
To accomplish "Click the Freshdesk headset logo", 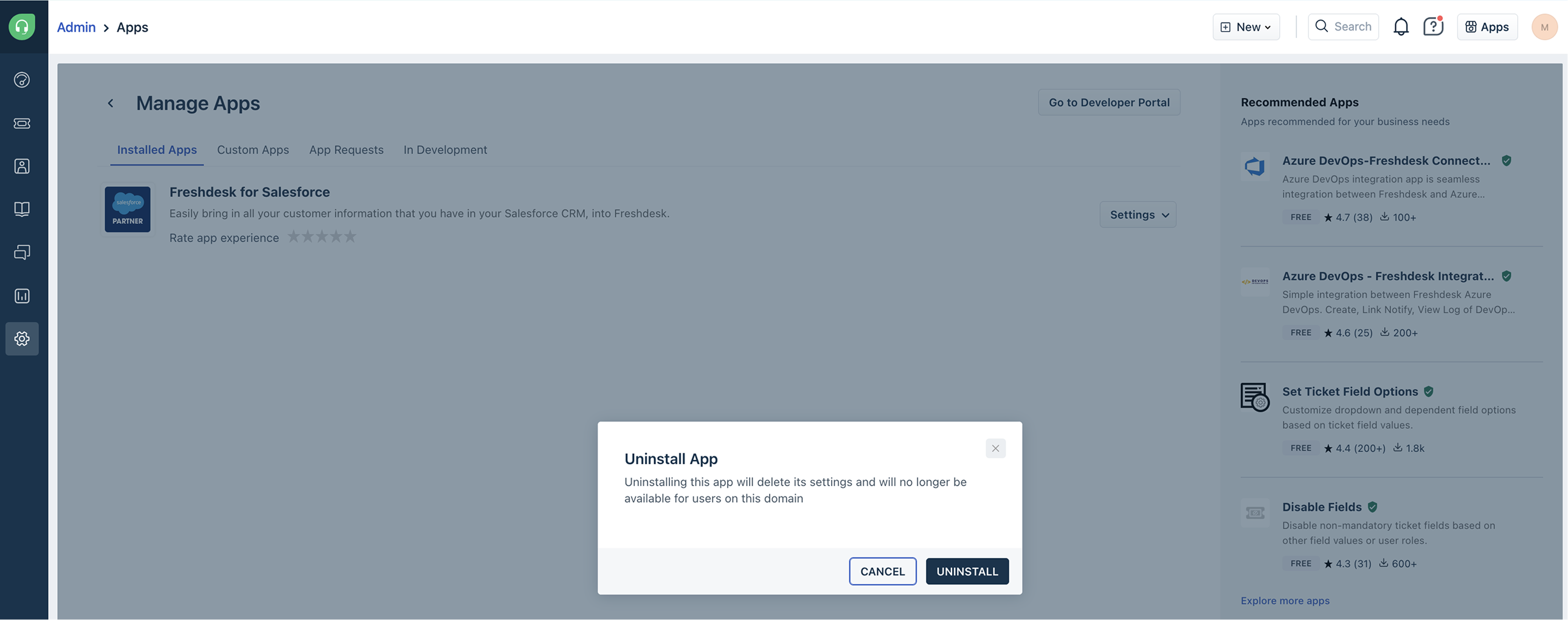I will coord(22,27).
